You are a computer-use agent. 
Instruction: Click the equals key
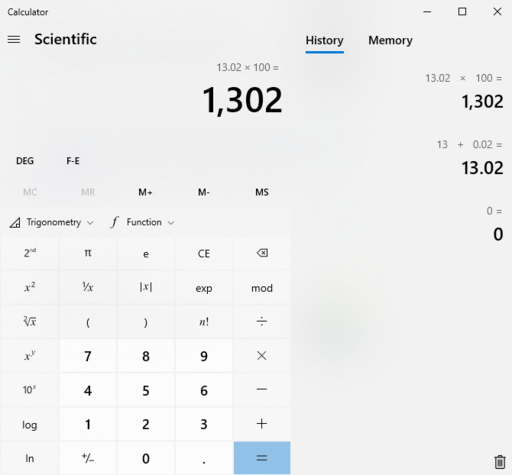(262, 458)
